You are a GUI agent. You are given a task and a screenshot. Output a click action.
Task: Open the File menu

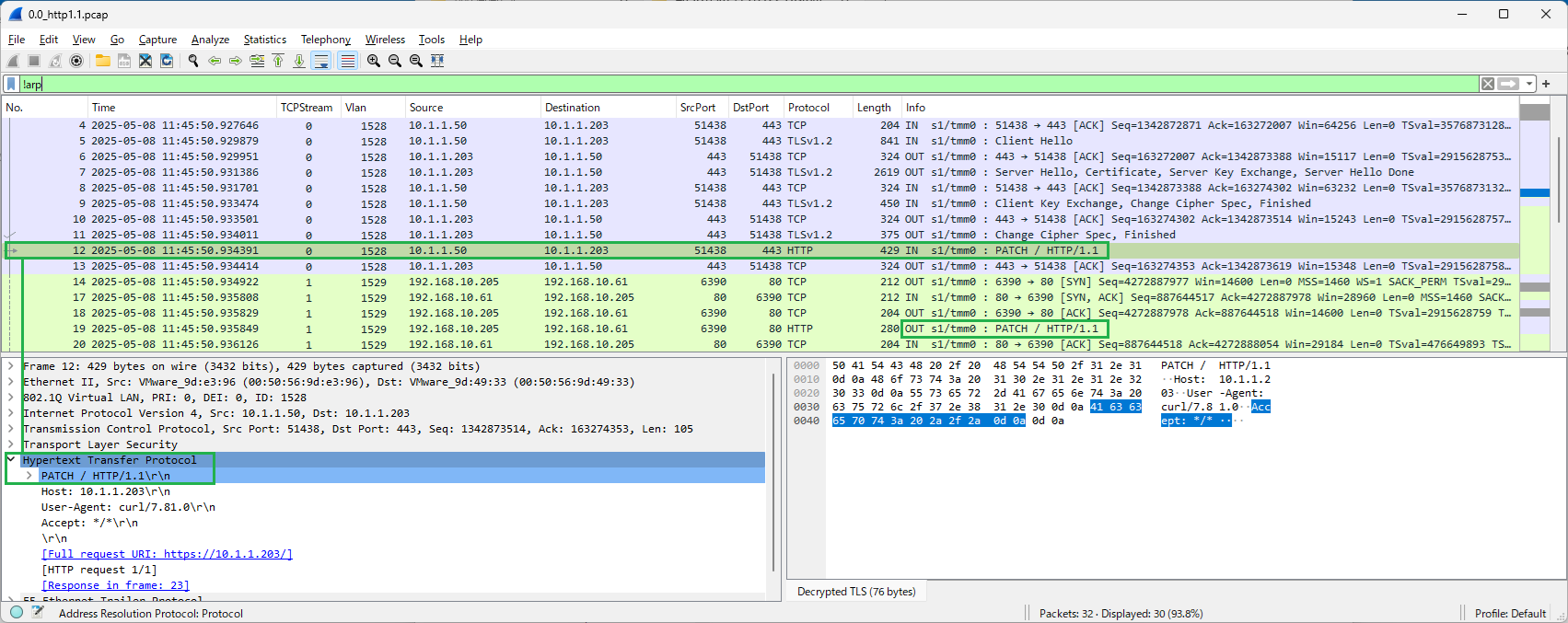(17, 40)
